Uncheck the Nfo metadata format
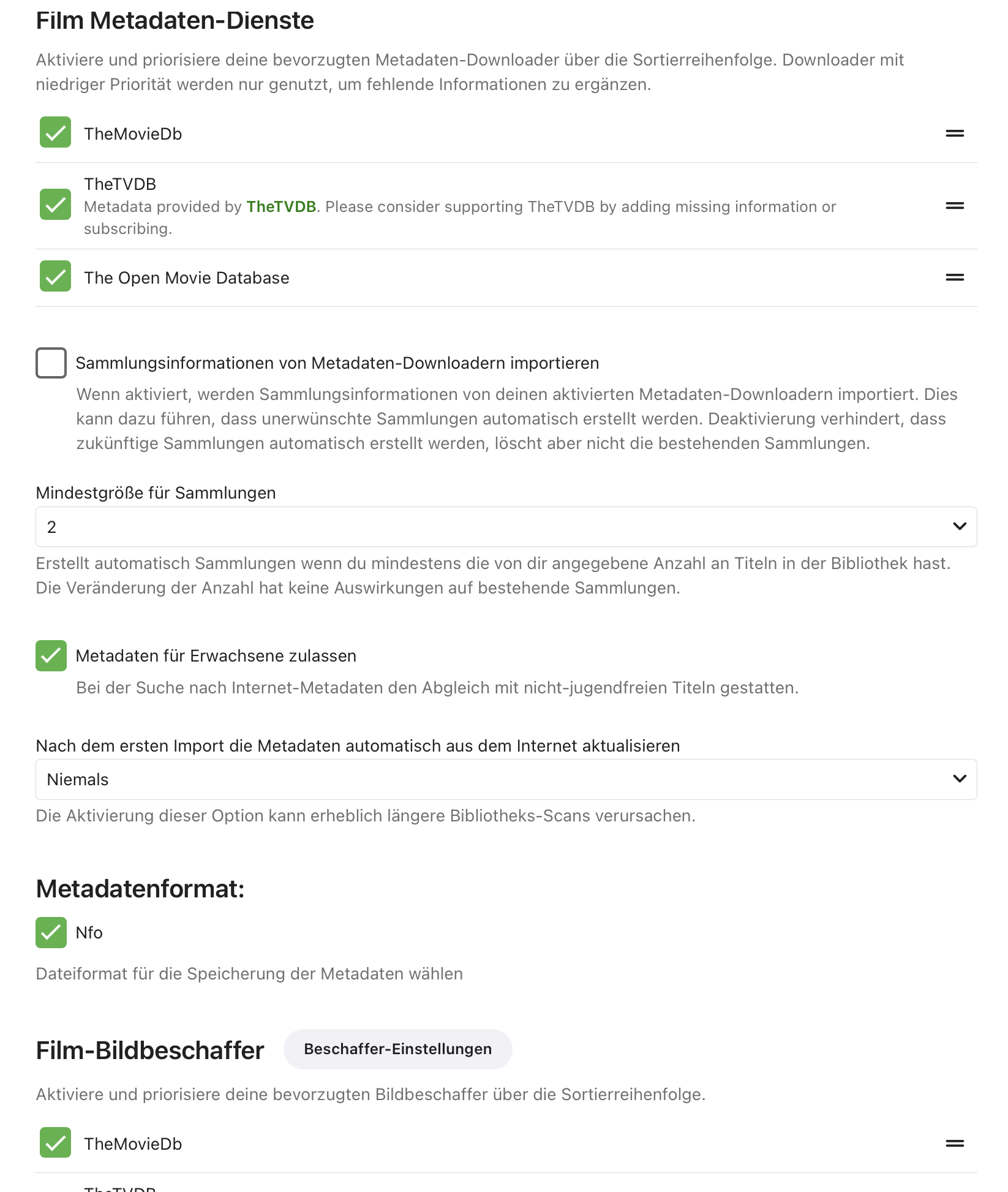 coord(51,933)
